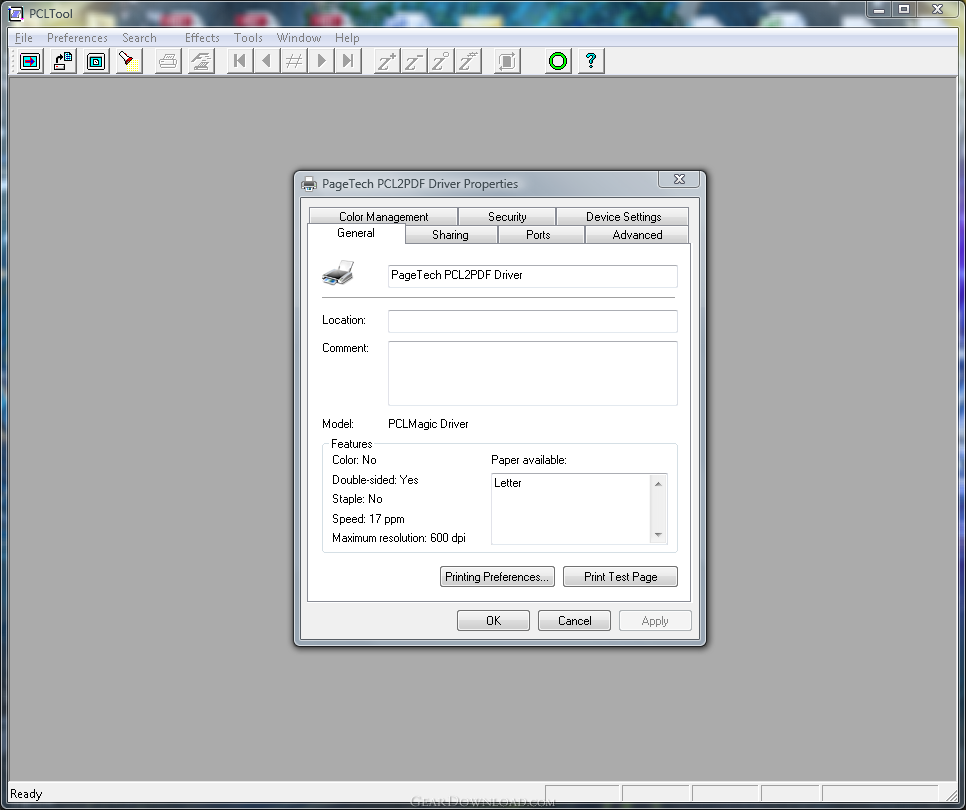Screen dimensions: 966x810
Task: Click the zoom in (Z+) icon
Action: 387,61
